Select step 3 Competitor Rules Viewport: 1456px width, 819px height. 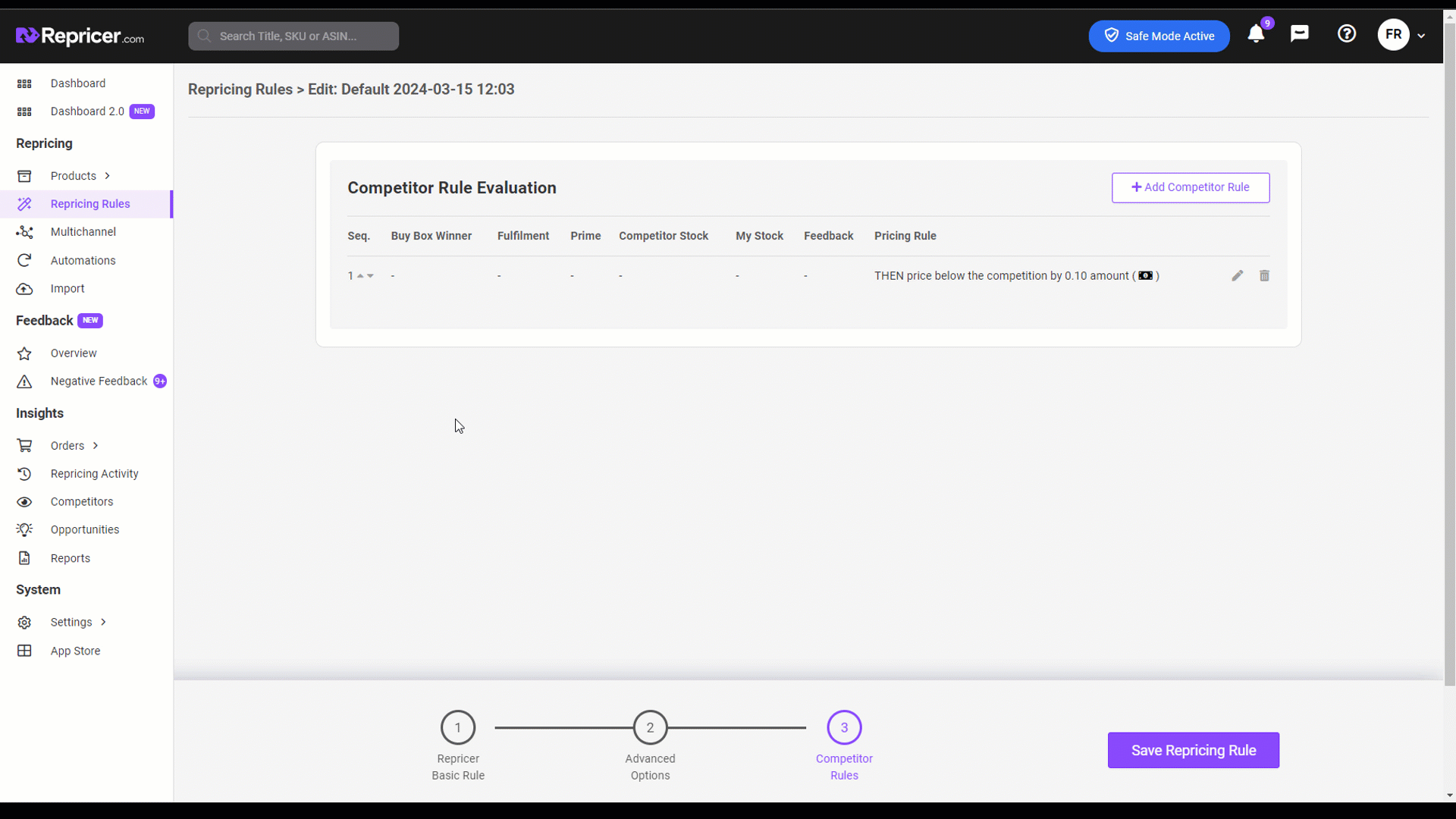(844, 727)
